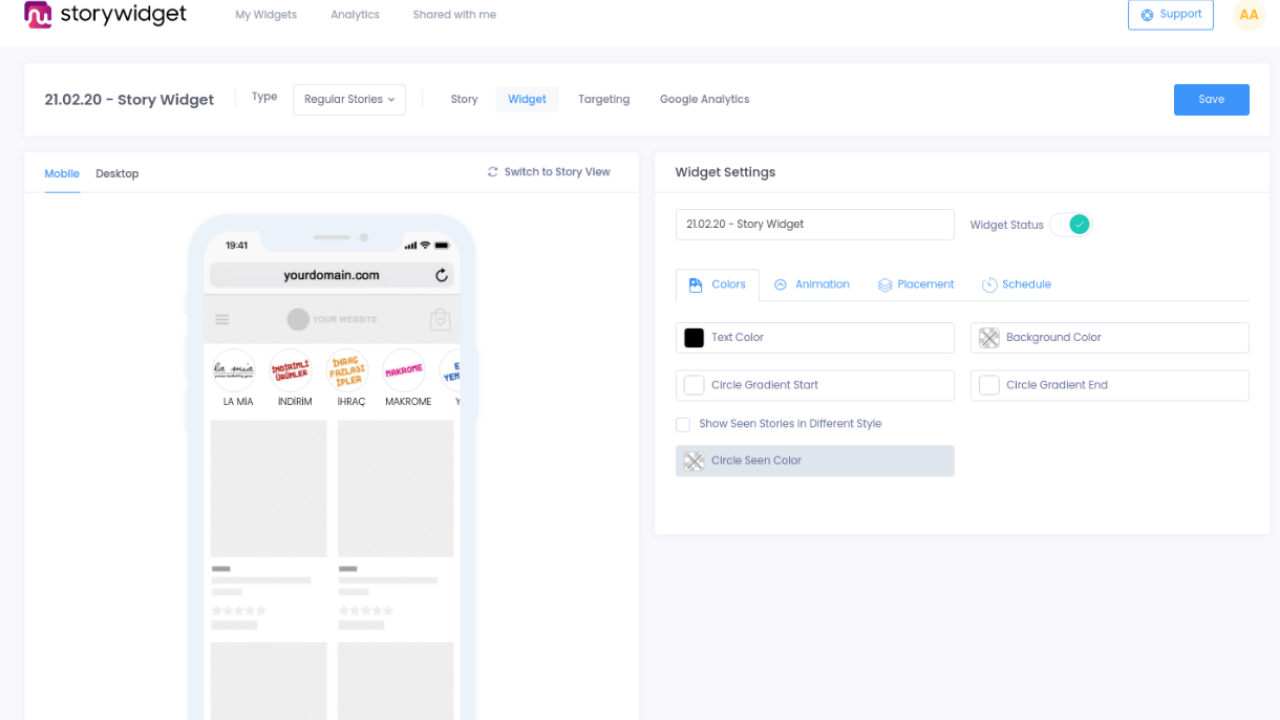Open the Targeting tab
The image size is (1280, 720).
coord(604,100)
